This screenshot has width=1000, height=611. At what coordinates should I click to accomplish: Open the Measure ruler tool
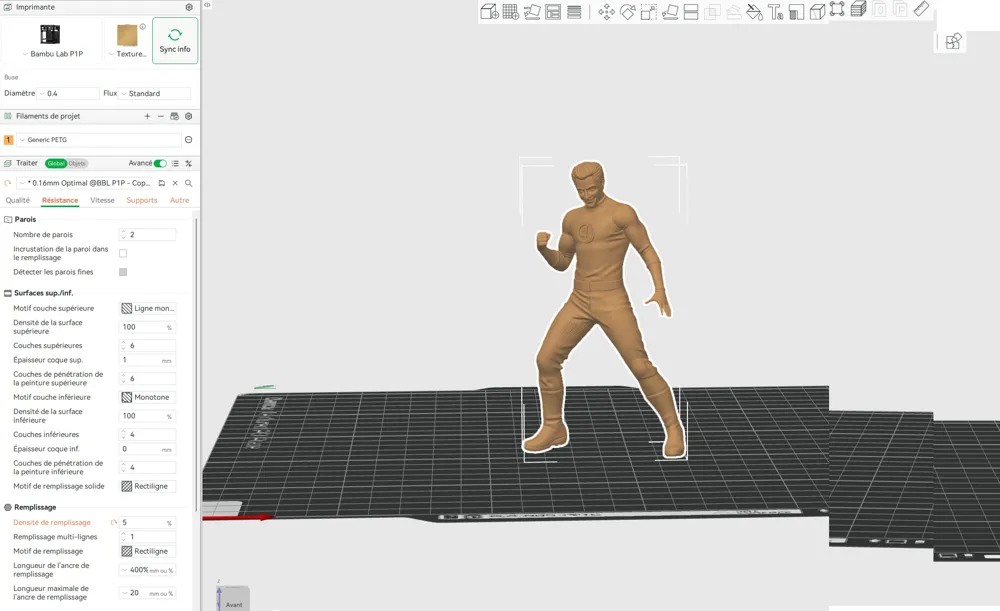(x=922, y=9)
